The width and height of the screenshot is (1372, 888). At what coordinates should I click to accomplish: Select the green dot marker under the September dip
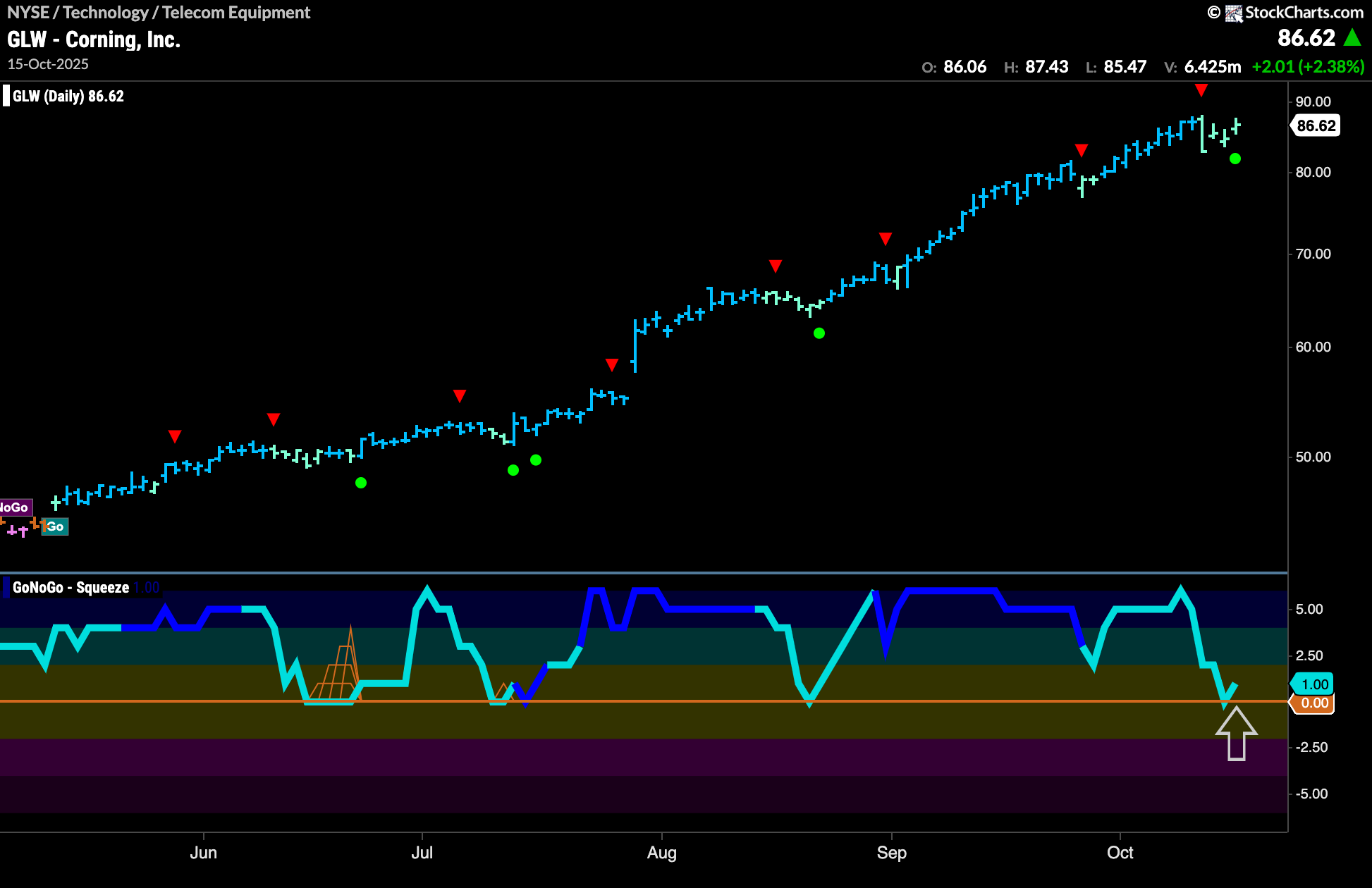819,333
